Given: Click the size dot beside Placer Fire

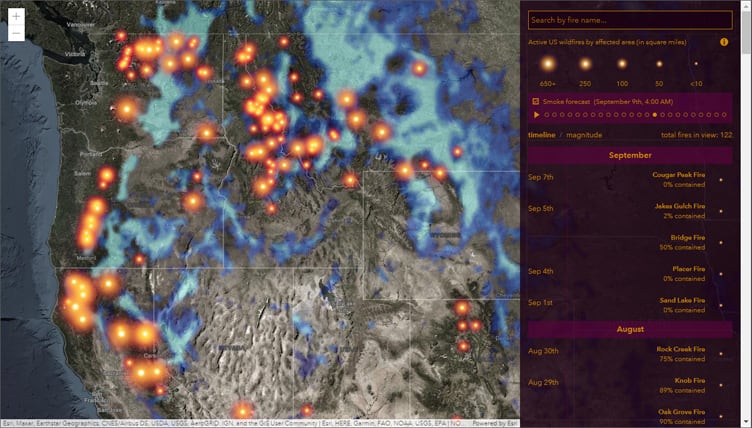Looking at the screenshot, I should 721,274.
